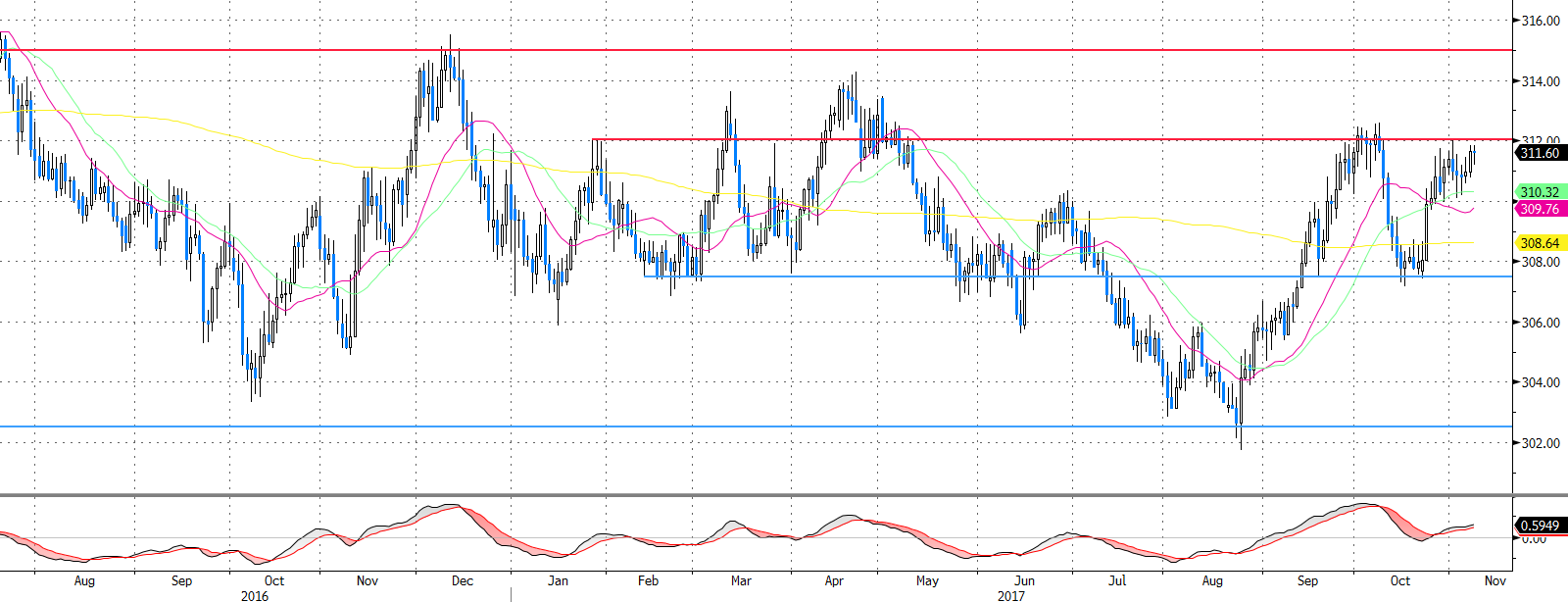
Task: Click the Sep 2017 month label
Action: (1307, 580)
